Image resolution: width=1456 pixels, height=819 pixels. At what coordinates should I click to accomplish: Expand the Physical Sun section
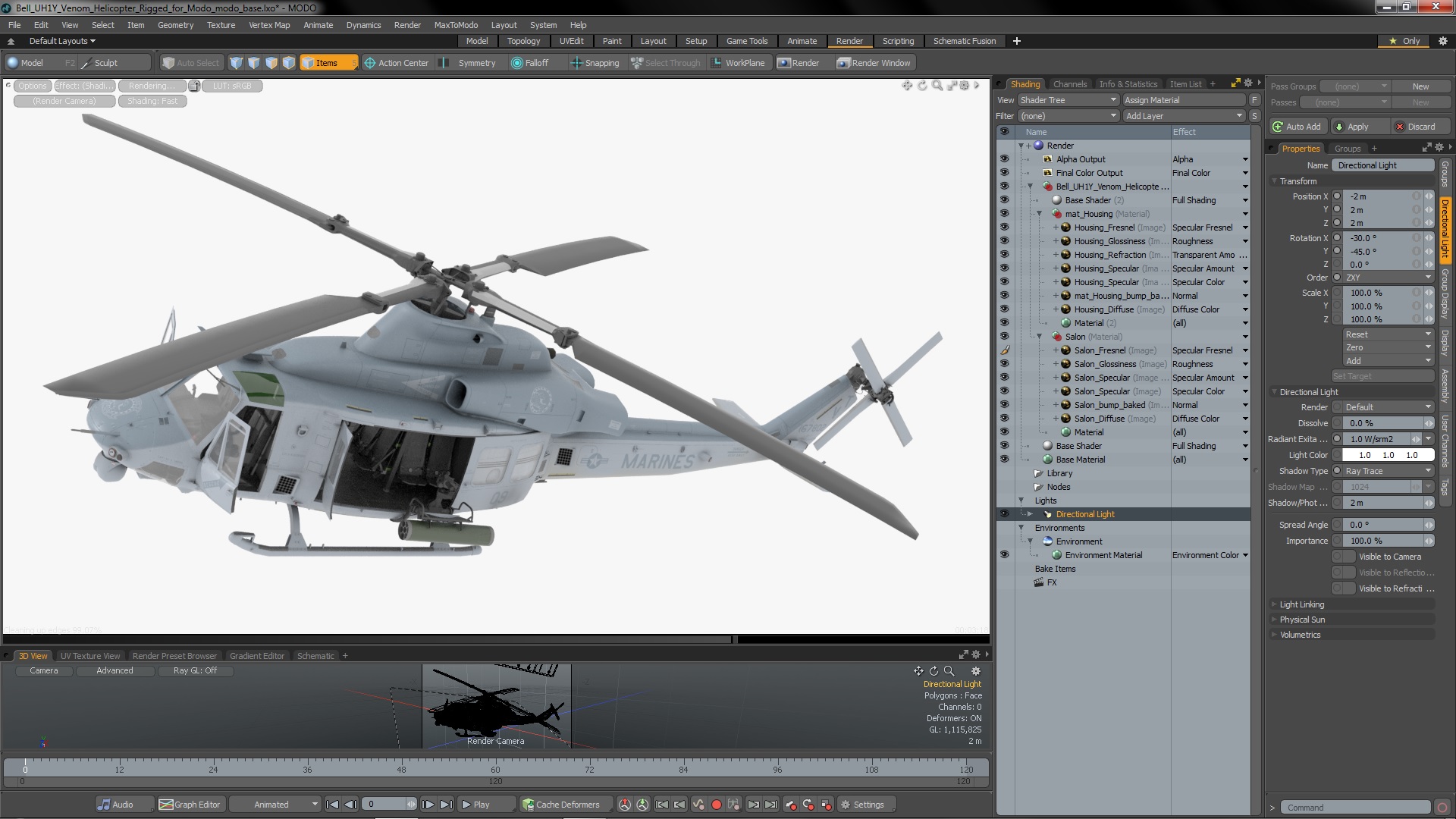(x=1302, y=620)
